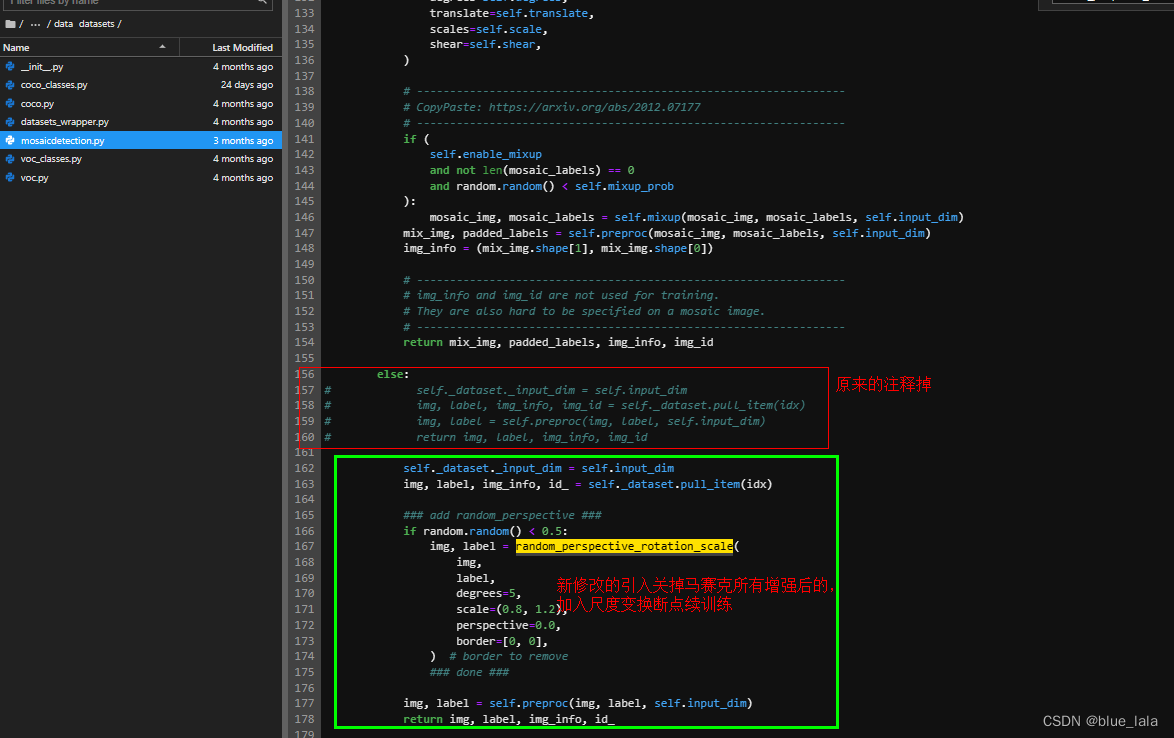Screen dimensions: 1174x738
Task: Sort files by Last Modified column
Action: click(x=231, y=47)
